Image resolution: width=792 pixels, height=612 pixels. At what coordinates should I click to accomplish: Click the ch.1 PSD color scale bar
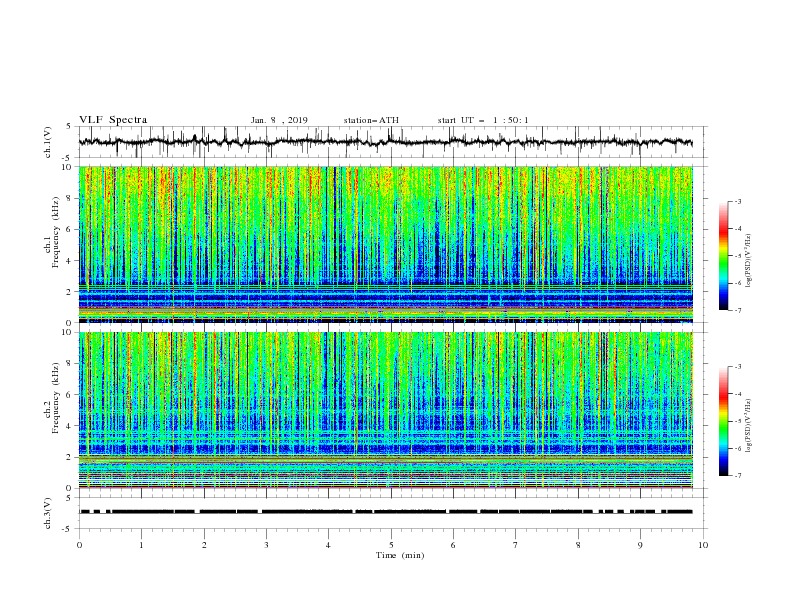[x=724, y=255]
